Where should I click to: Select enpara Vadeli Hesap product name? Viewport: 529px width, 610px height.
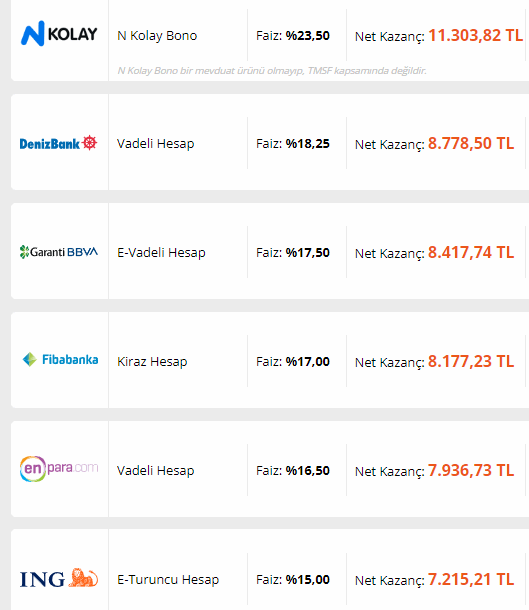(156, 471)
